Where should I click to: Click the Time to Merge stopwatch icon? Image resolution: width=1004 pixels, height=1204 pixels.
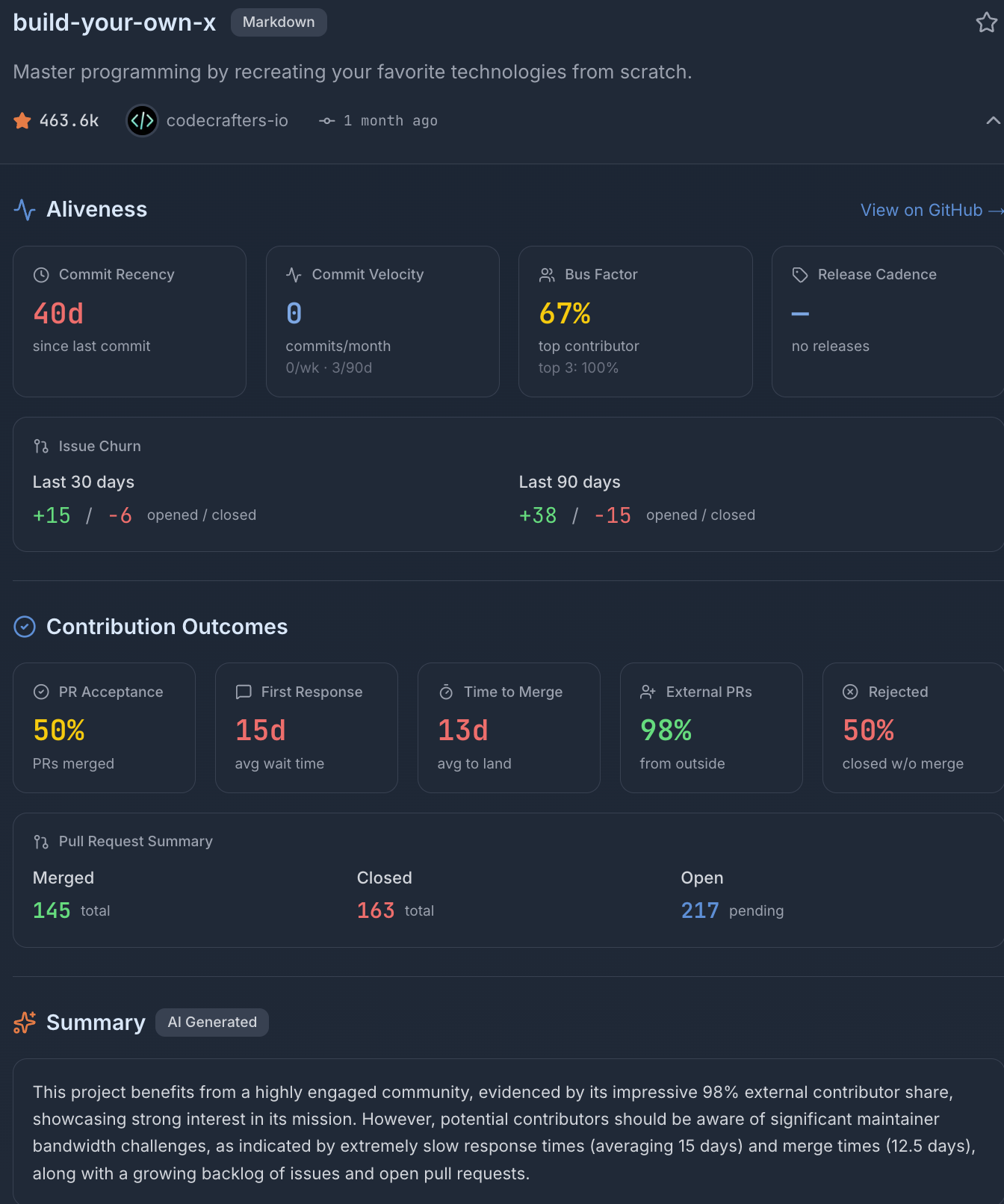click(x=446, y=692)
